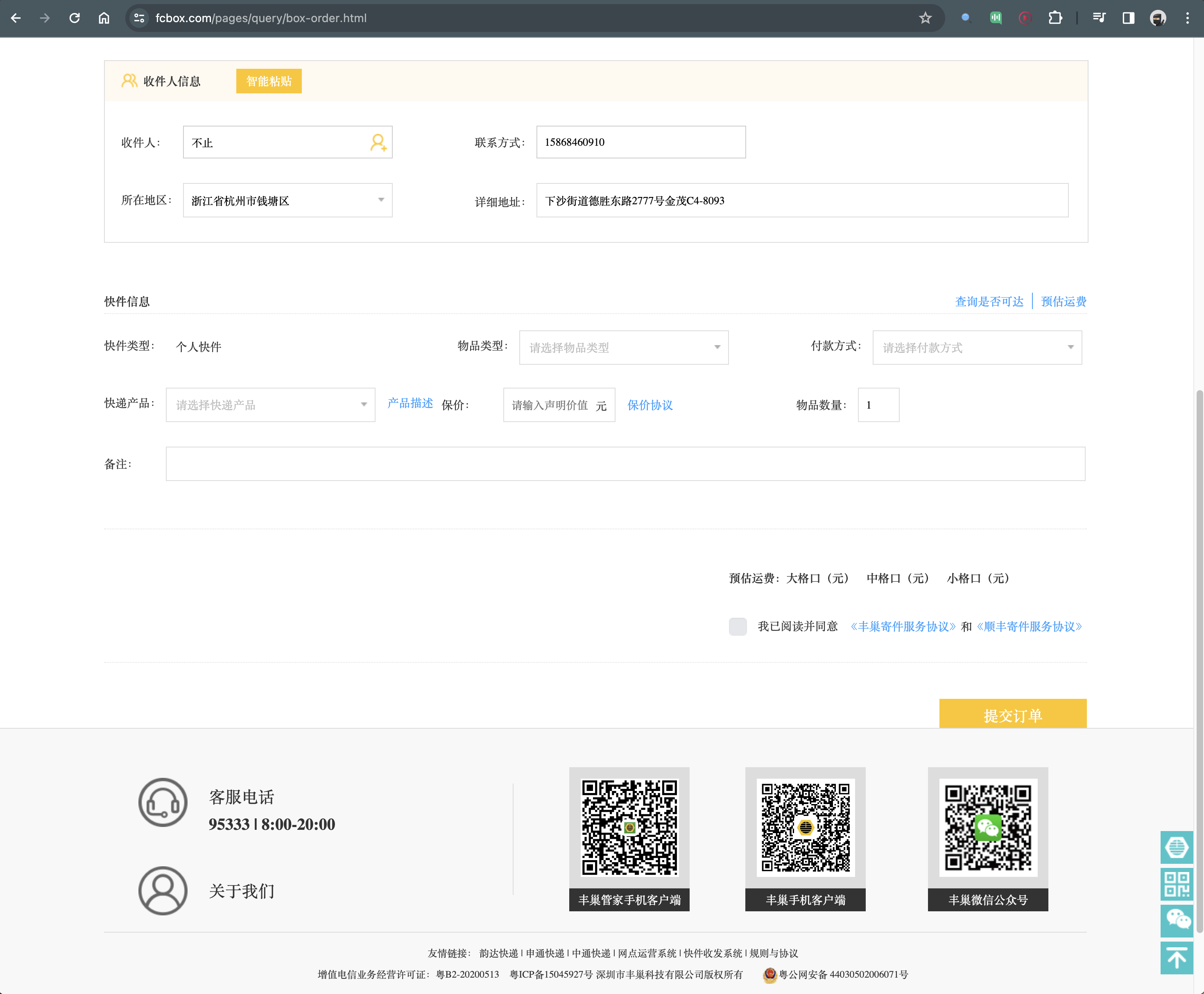
Task: Check the 我已阅读并同意 agreement checkbox
Action: (738, 626)
